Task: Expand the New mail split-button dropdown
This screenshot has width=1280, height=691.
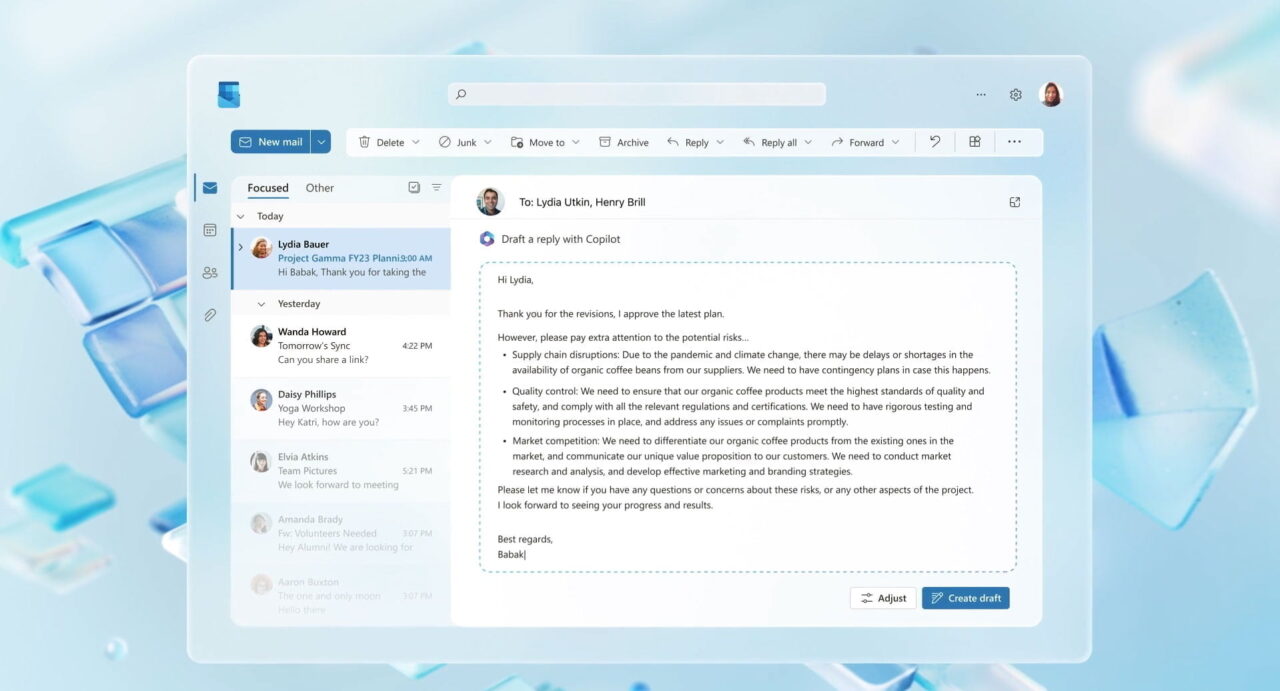Action: pos(321,141)
